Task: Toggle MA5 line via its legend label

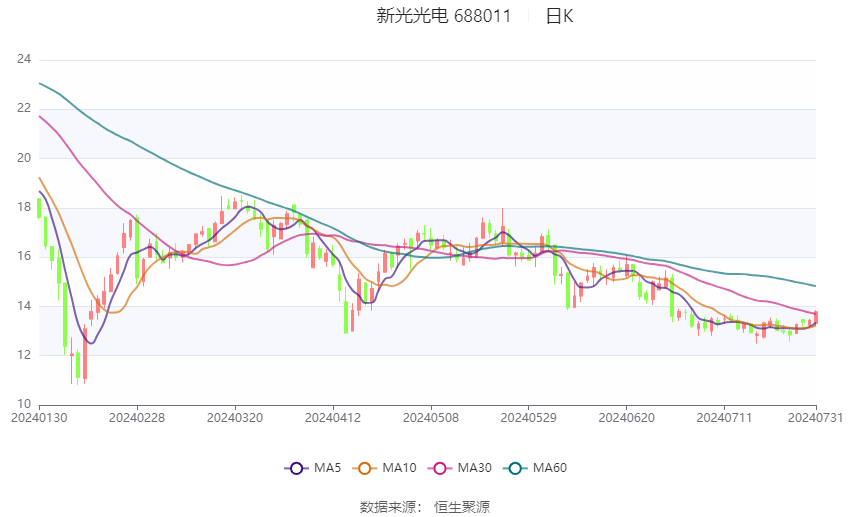Action: (x=329, y=468)
